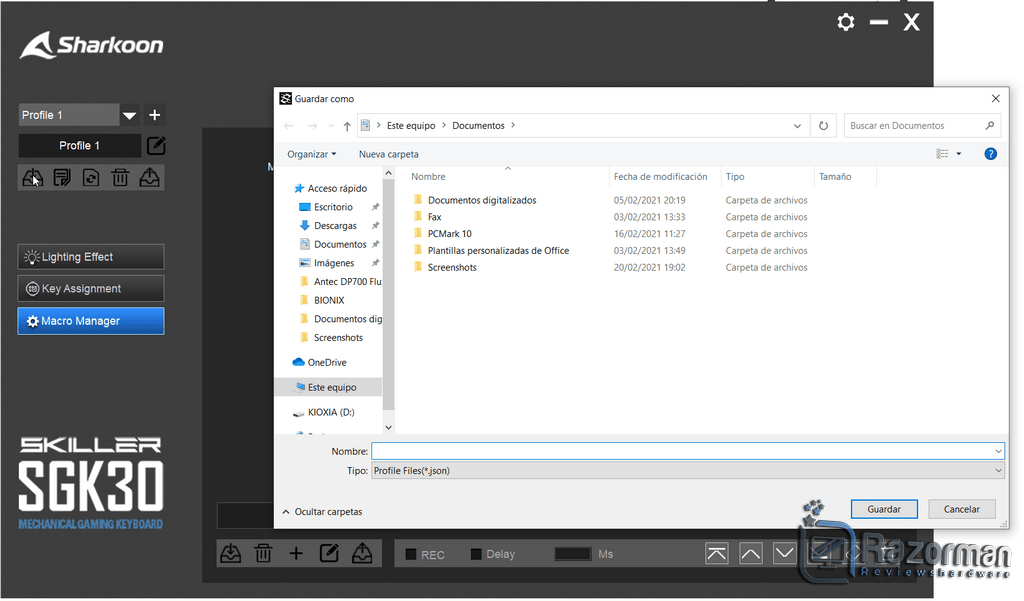The height and width of the screenshot is (601, 1024).
Task: Click Este equipo in the address breadcrumb
Action: pyautogui.click(x=411, y=125)
